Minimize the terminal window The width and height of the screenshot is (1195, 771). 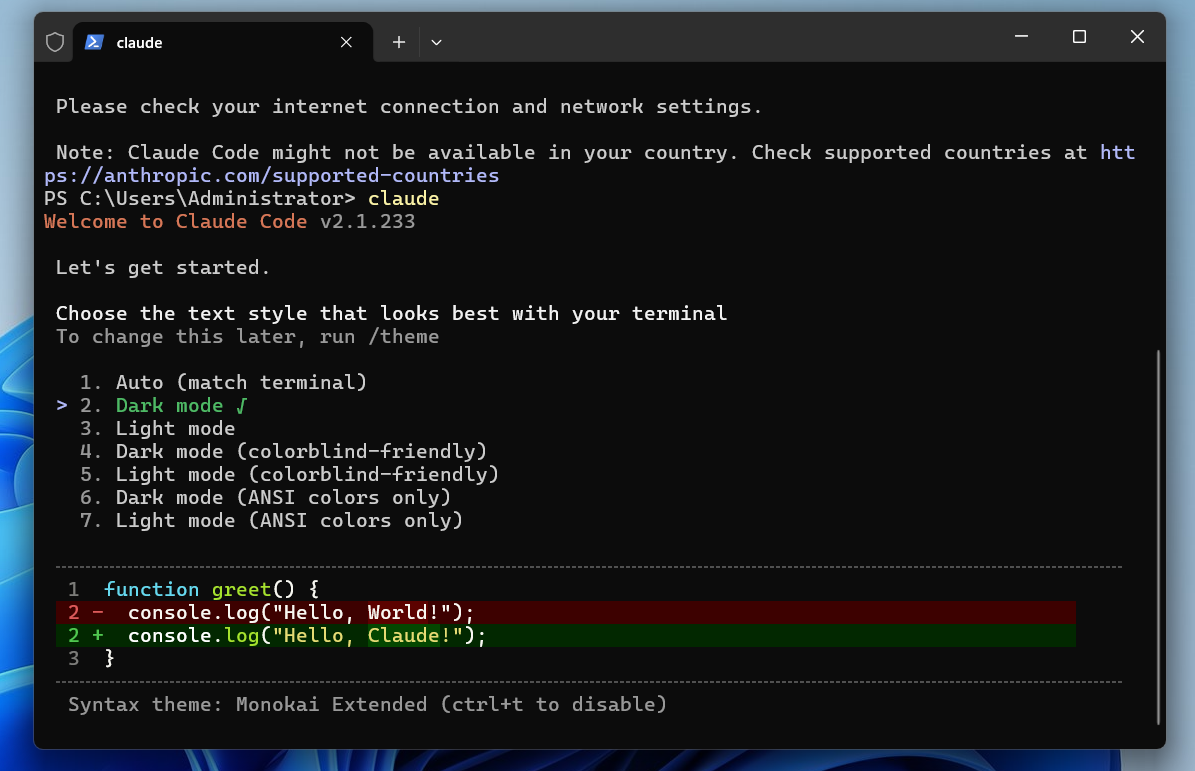(1021, 37)
